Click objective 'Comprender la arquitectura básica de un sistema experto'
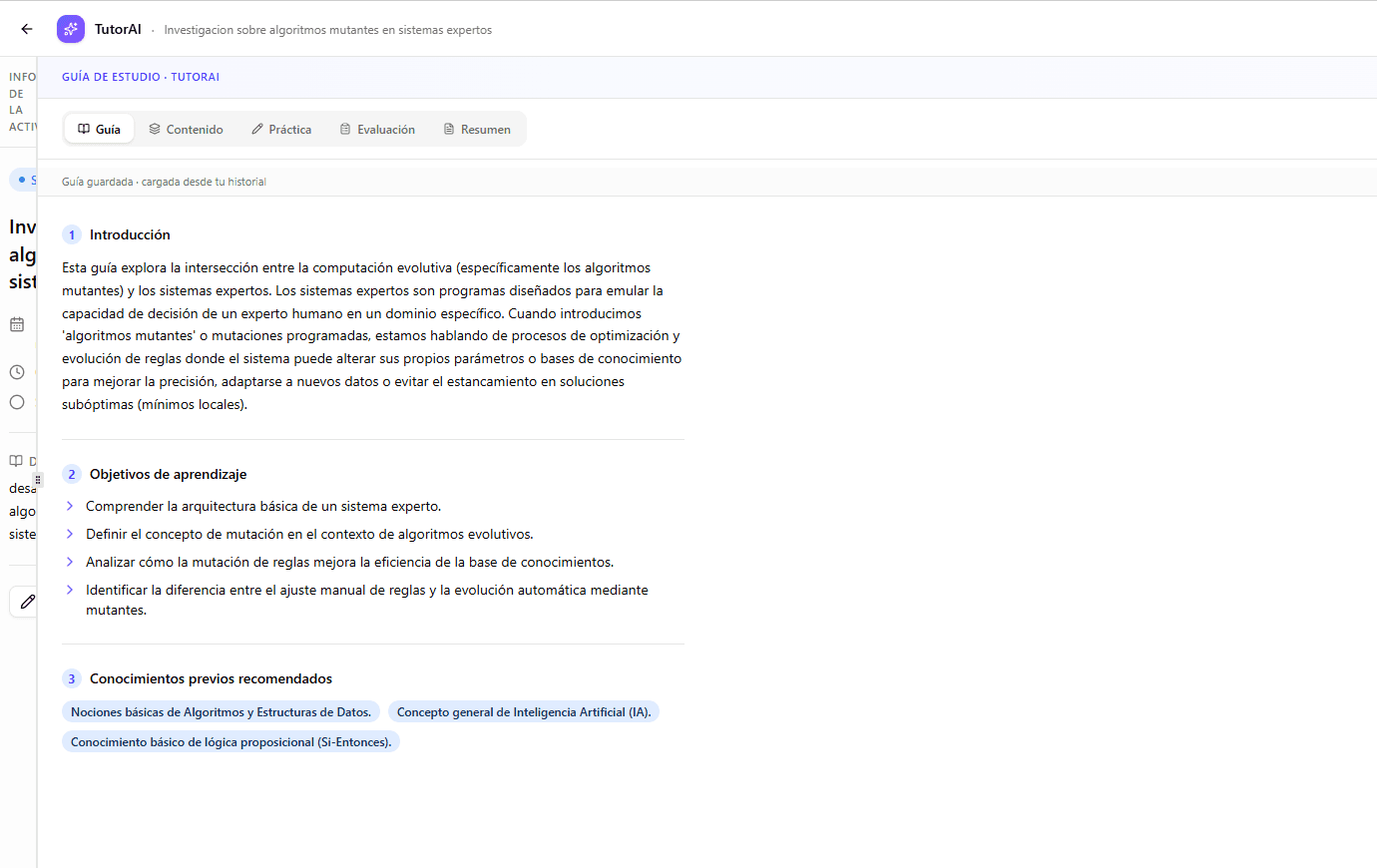The width and height of the screenshot is (1377, 868). (x=263, y=506)
